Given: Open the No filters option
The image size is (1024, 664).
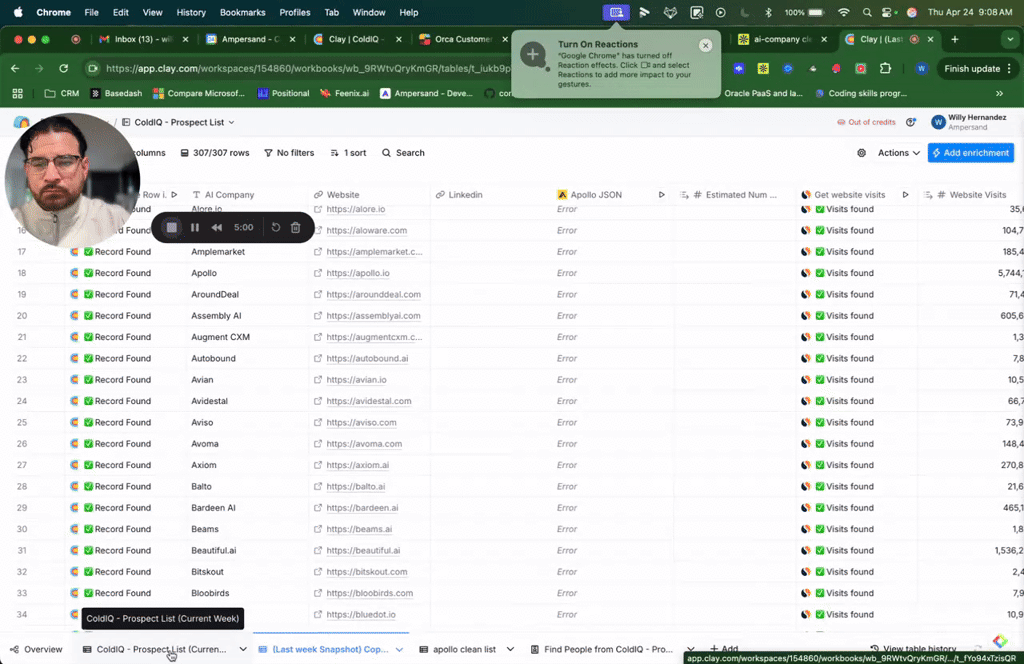Looking at the screenshot, I should coord(289,153).
